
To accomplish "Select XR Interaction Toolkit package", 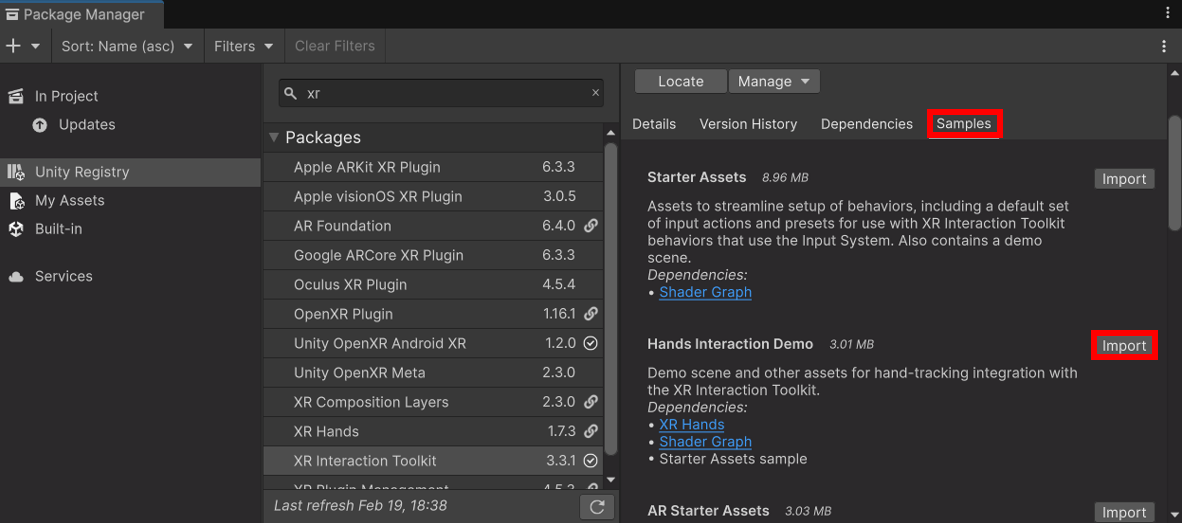I will 433,460.
